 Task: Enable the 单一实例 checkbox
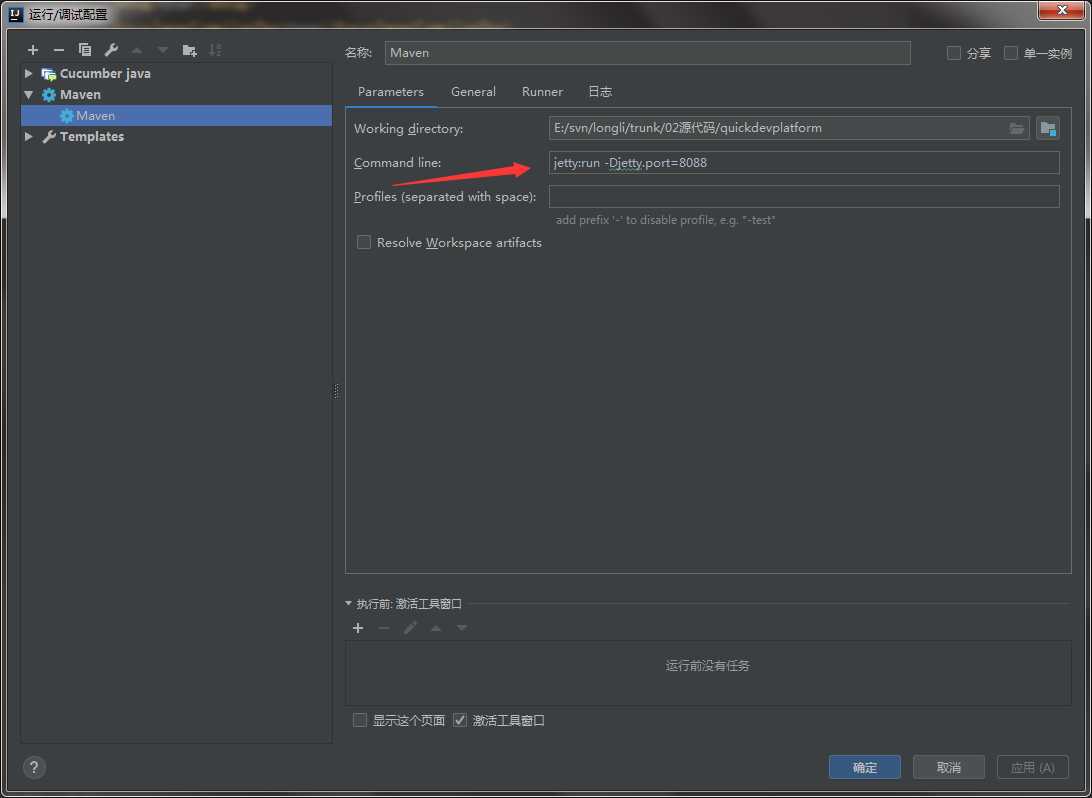coord(1011,53)
